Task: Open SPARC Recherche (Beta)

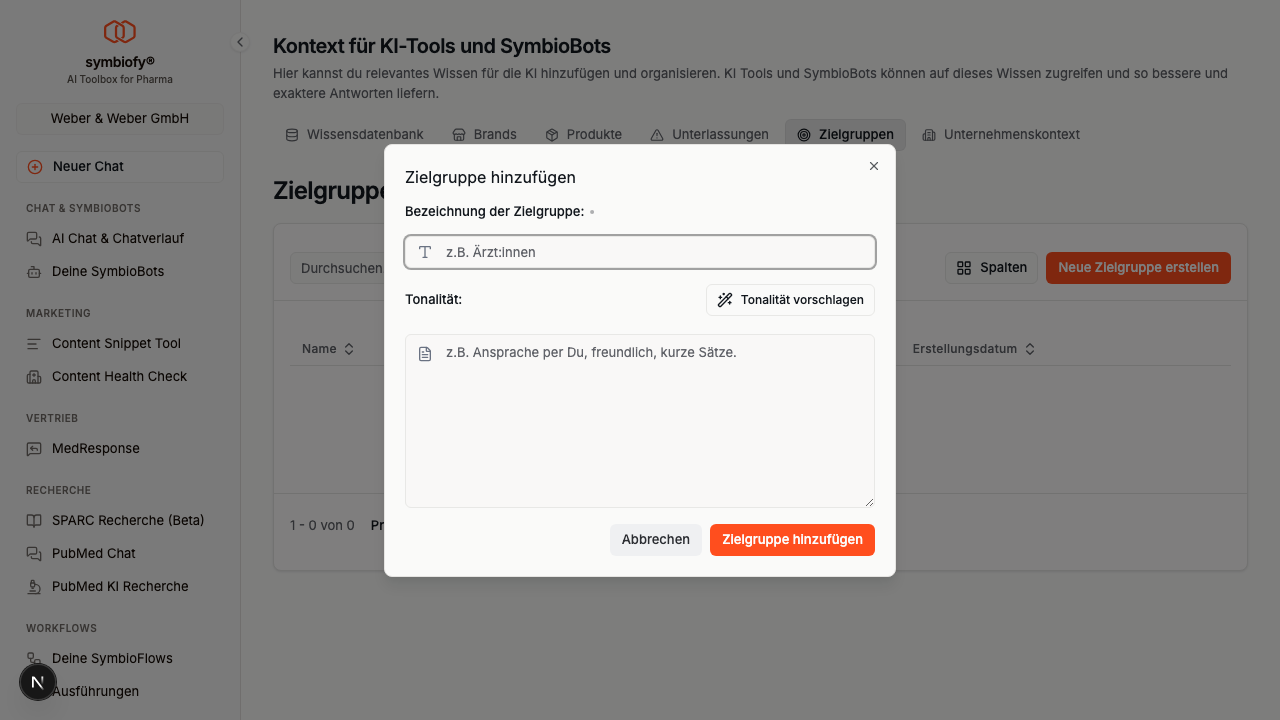Action: [126, 520]
